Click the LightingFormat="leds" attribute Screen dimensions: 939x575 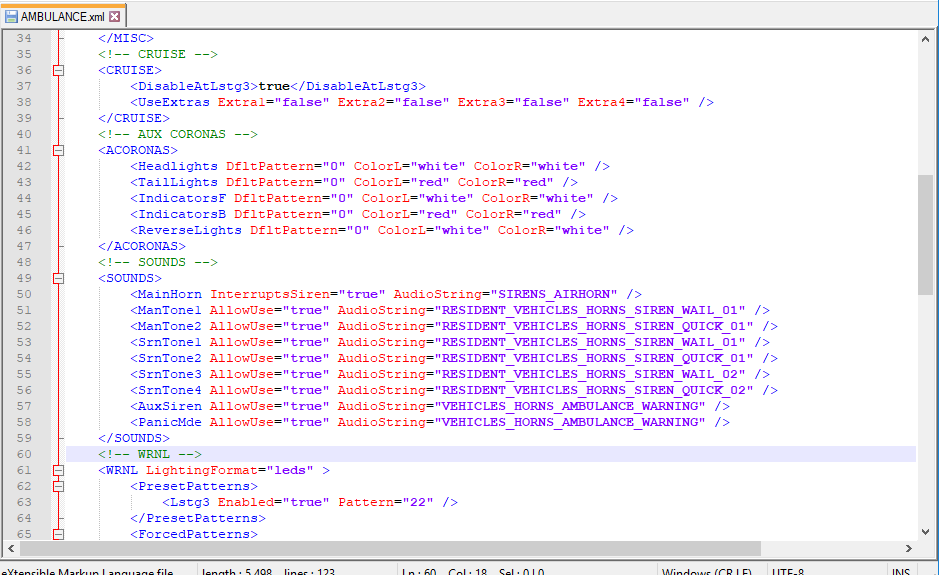point(230,470)
